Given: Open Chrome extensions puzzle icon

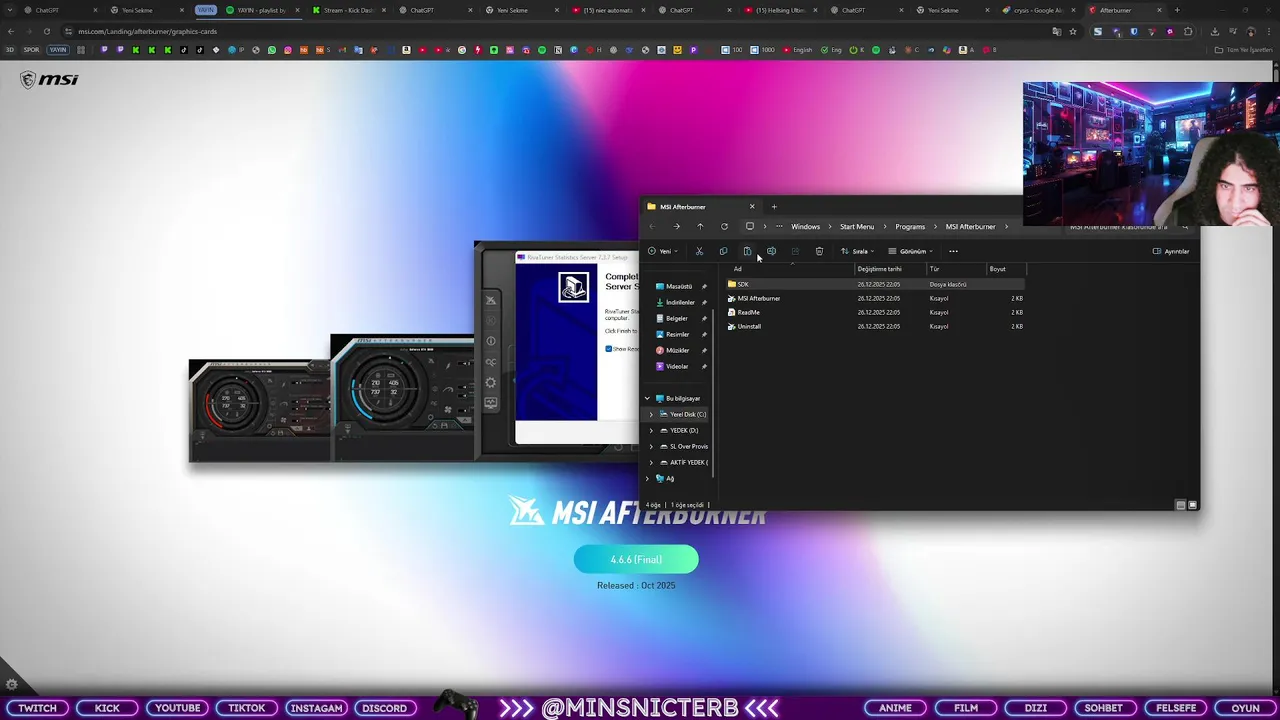Looking at the screenshot, I should click(1188, 31).
